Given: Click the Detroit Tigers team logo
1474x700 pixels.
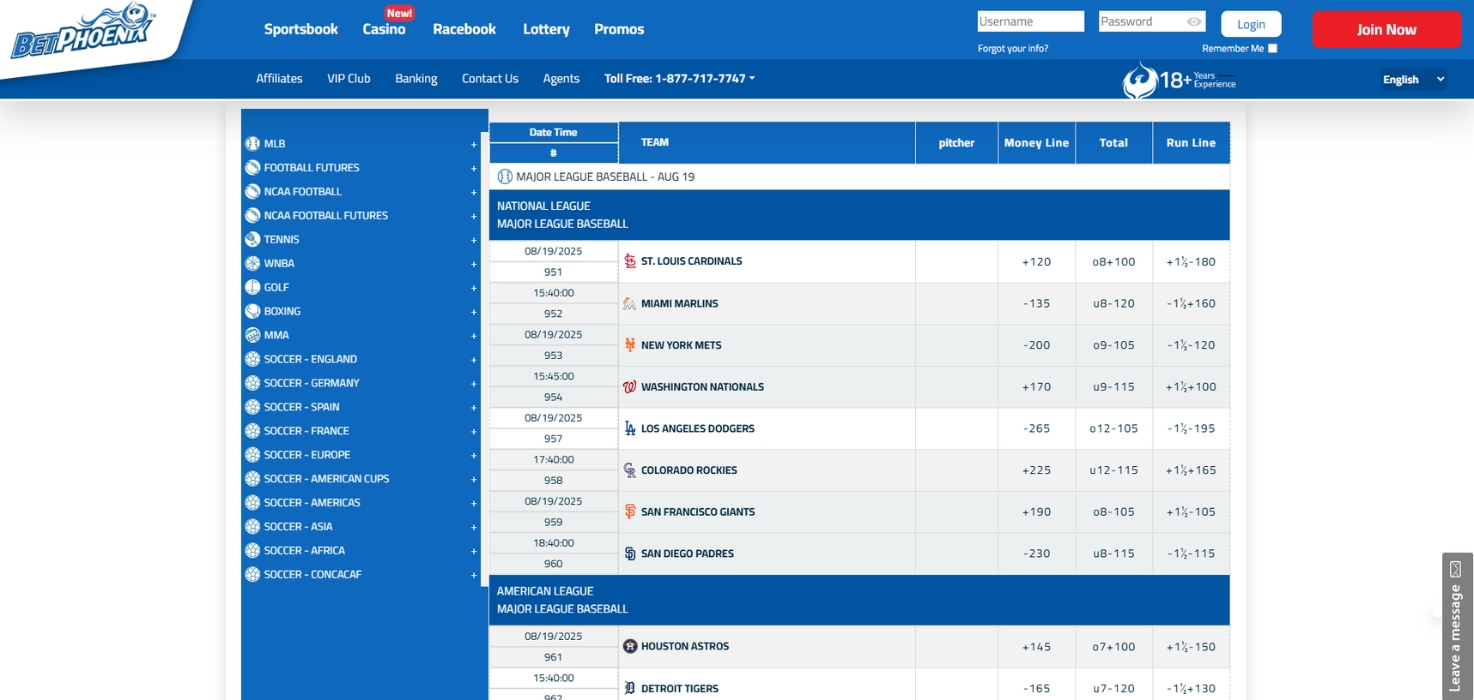Looking at the screenshot, I should click(x=630, y=688).
